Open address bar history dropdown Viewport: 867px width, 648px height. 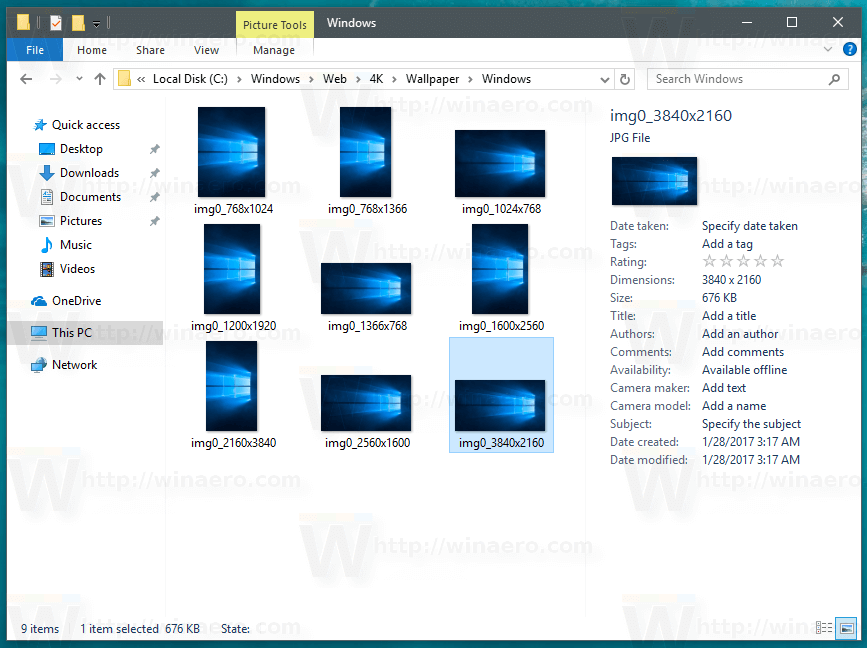[x=605, y=79]
